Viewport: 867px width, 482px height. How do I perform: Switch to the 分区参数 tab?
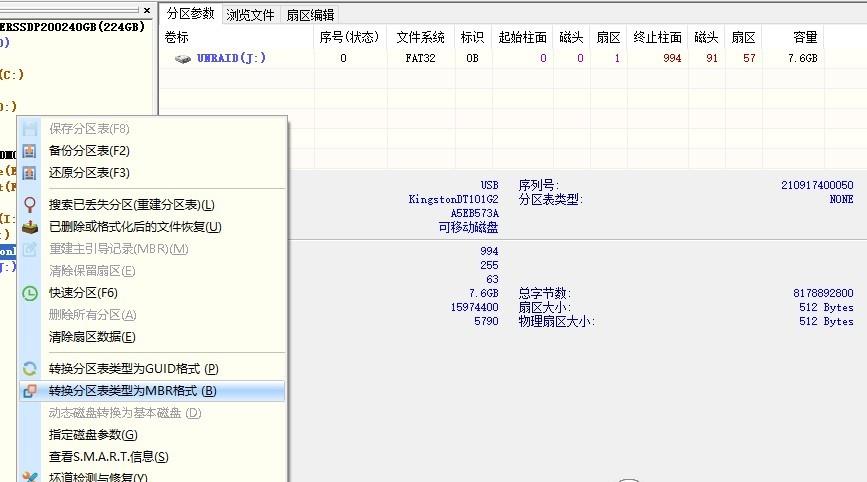point(190,14)
